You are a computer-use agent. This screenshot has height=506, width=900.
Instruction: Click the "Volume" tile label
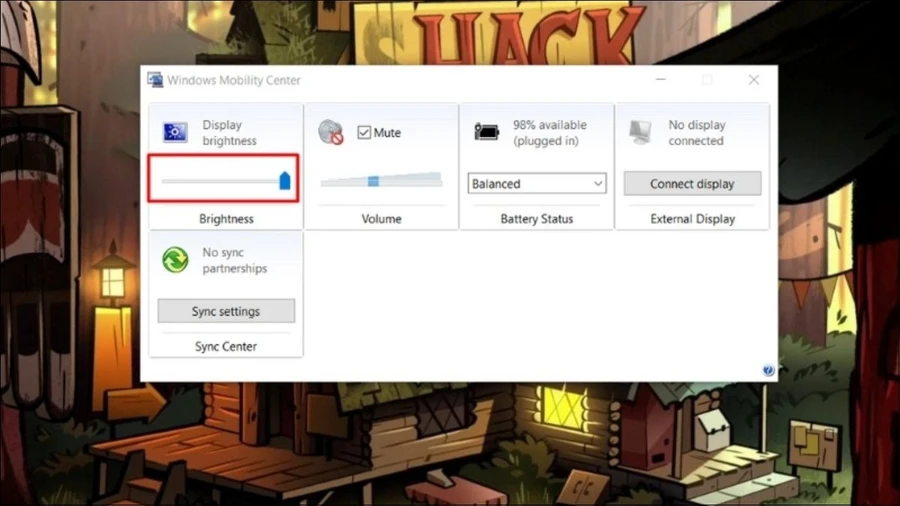click(x=381, y=219)
